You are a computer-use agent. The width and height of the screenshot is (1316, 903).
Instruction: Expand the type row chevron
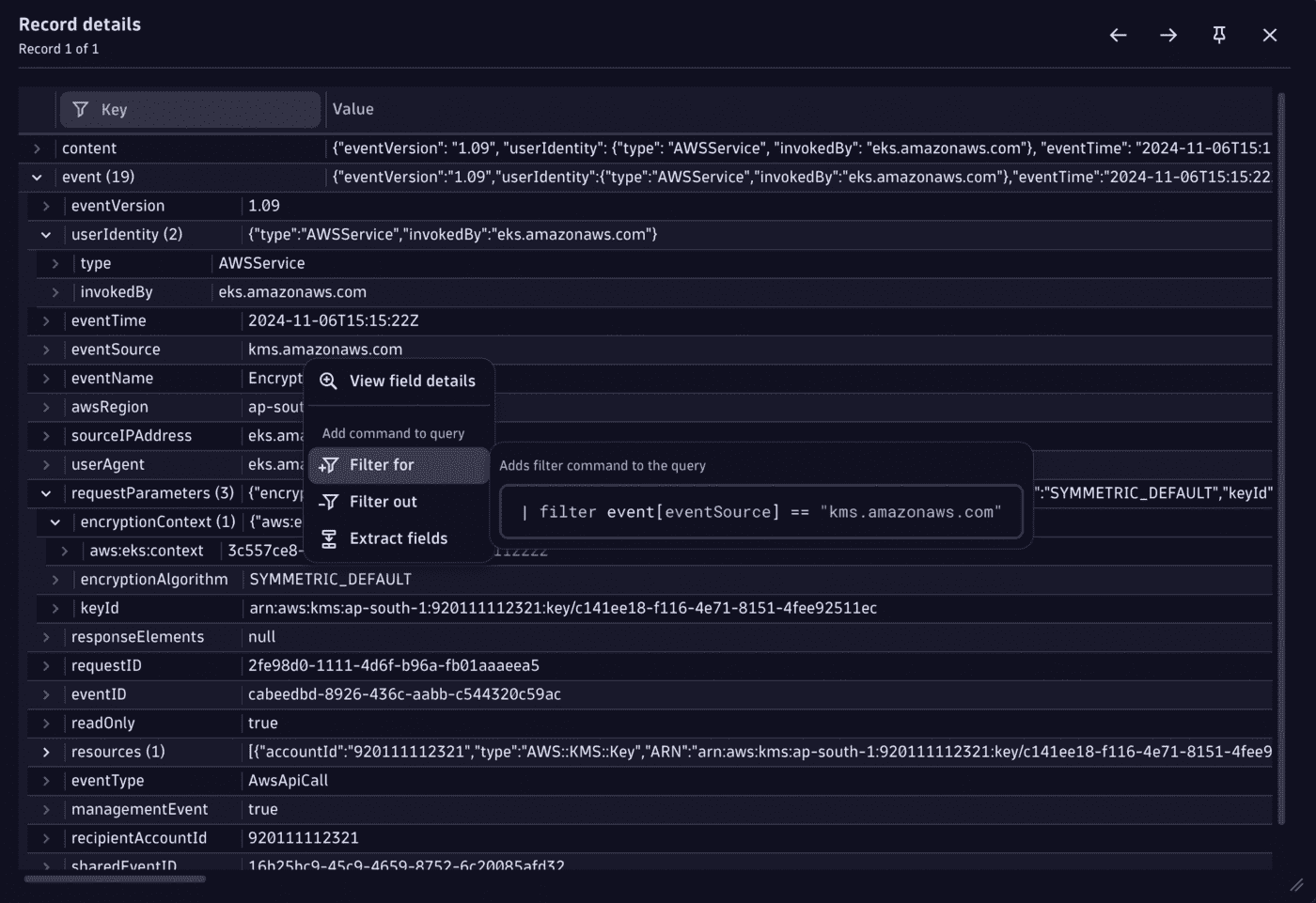click(x=55, y=263)
